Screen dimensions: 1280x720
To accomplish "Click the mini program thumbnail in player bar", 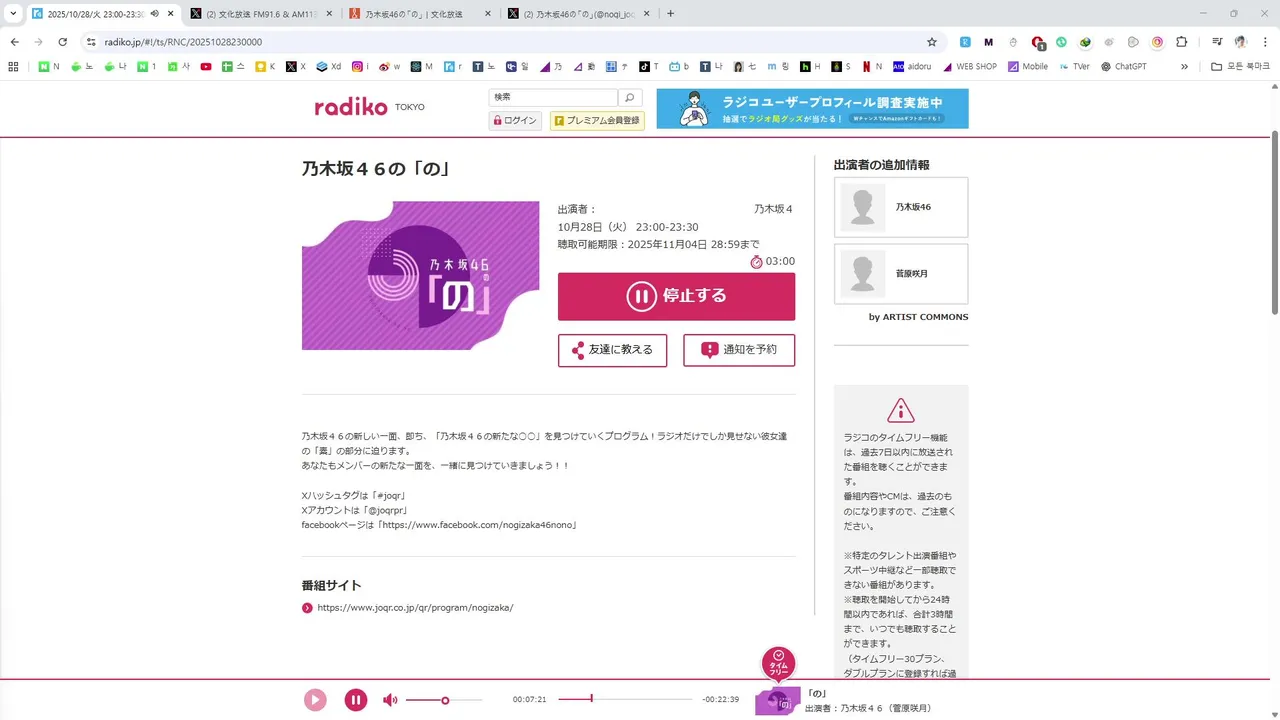I will click(777, 701).
